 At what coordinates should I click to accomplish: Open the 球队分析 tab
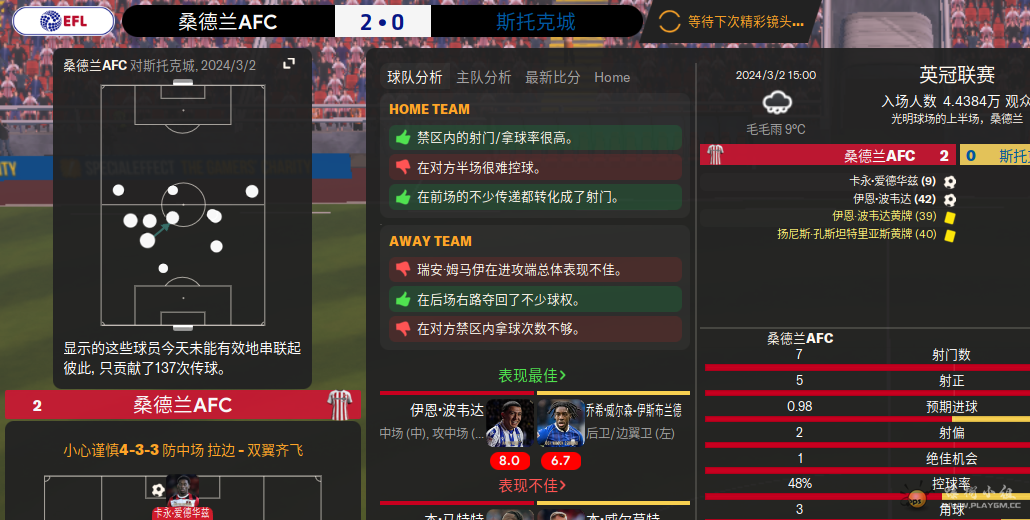tap(414, 77)
